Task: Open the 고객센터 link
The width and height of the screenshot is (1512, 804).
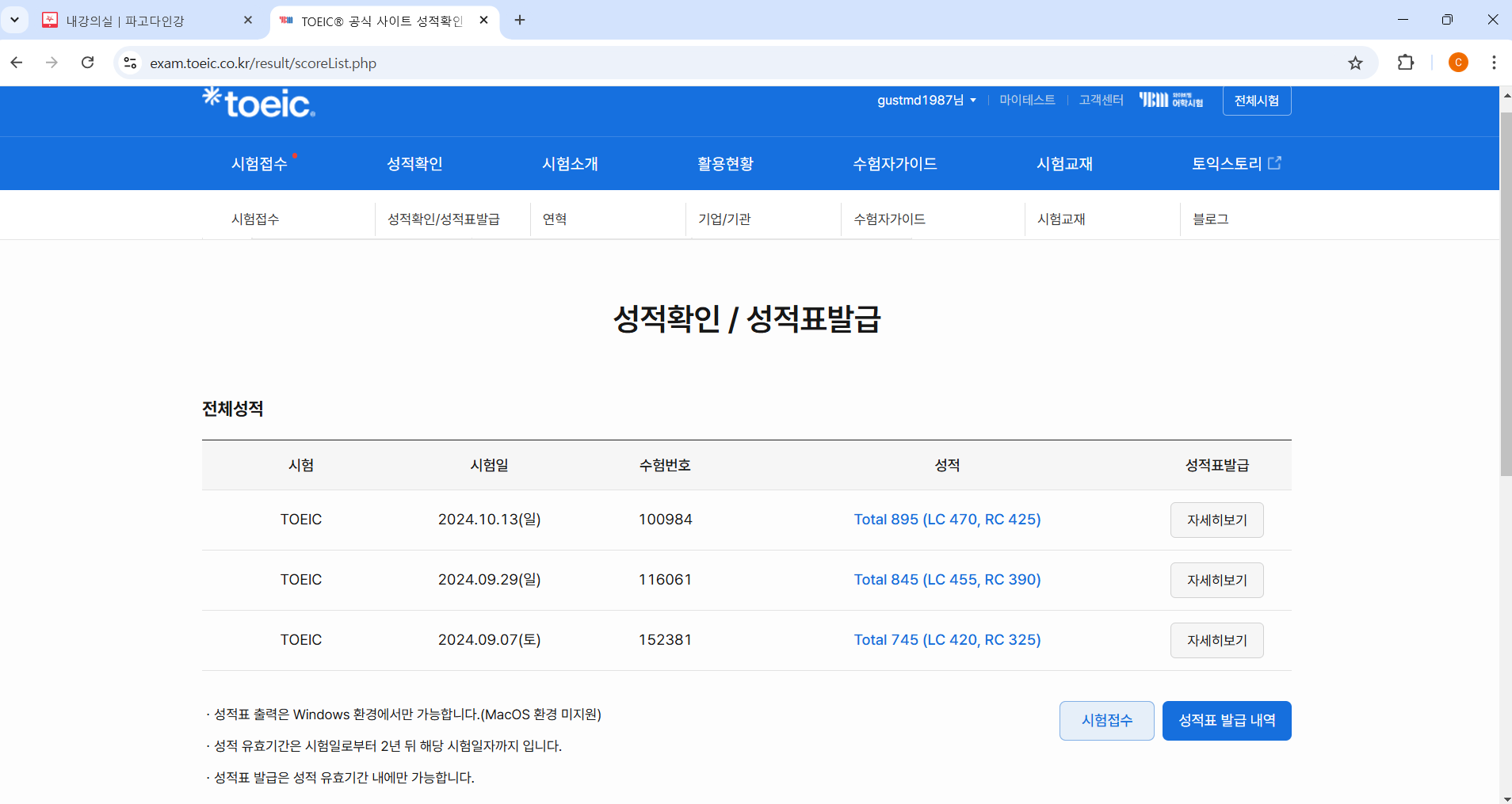Action: [1102, 100]
